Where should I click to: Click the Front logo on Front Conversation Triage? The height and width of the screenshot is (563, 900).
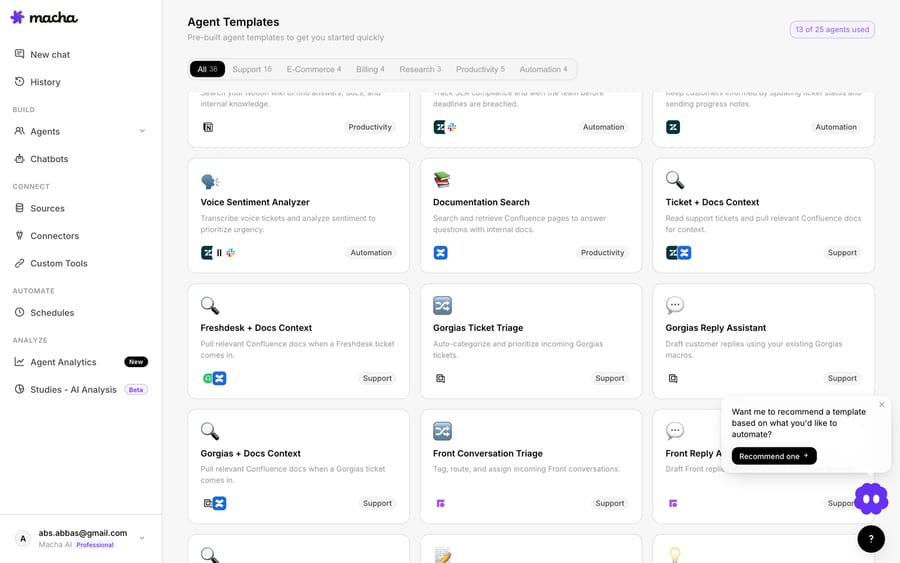(x=440, y=503)
